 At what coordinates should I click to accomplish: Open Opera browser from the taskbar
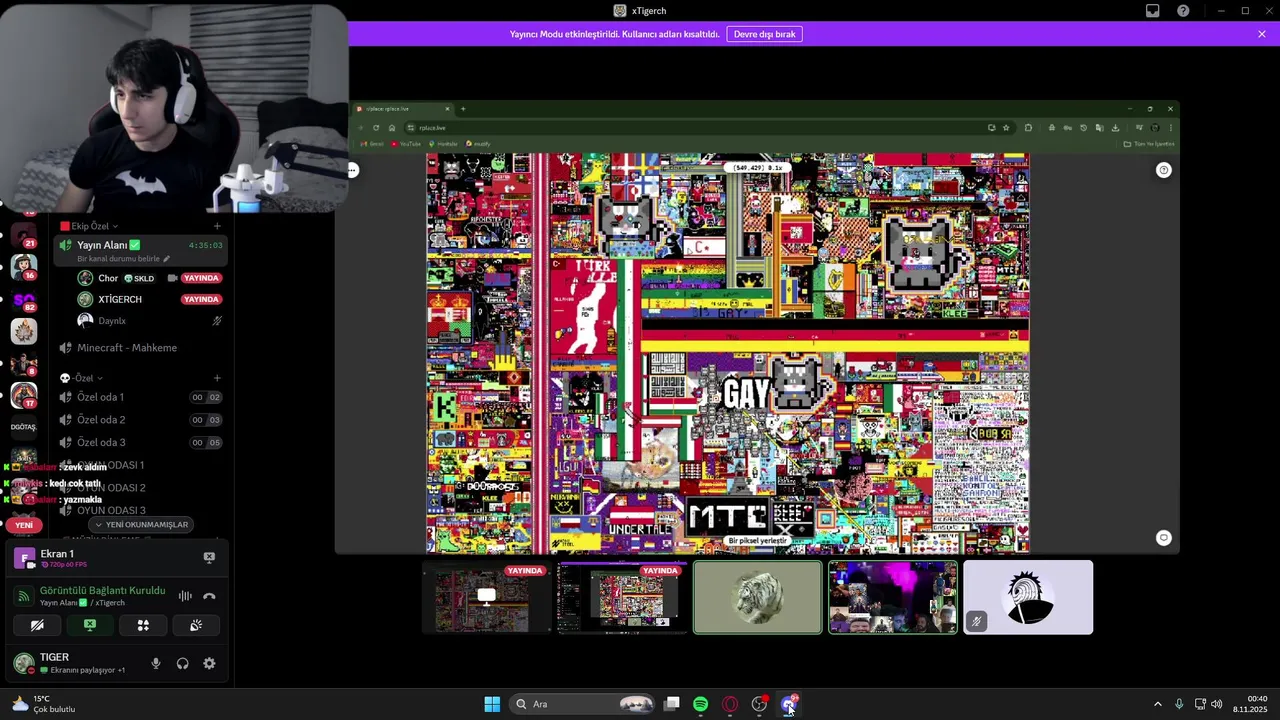click(730, 704)
